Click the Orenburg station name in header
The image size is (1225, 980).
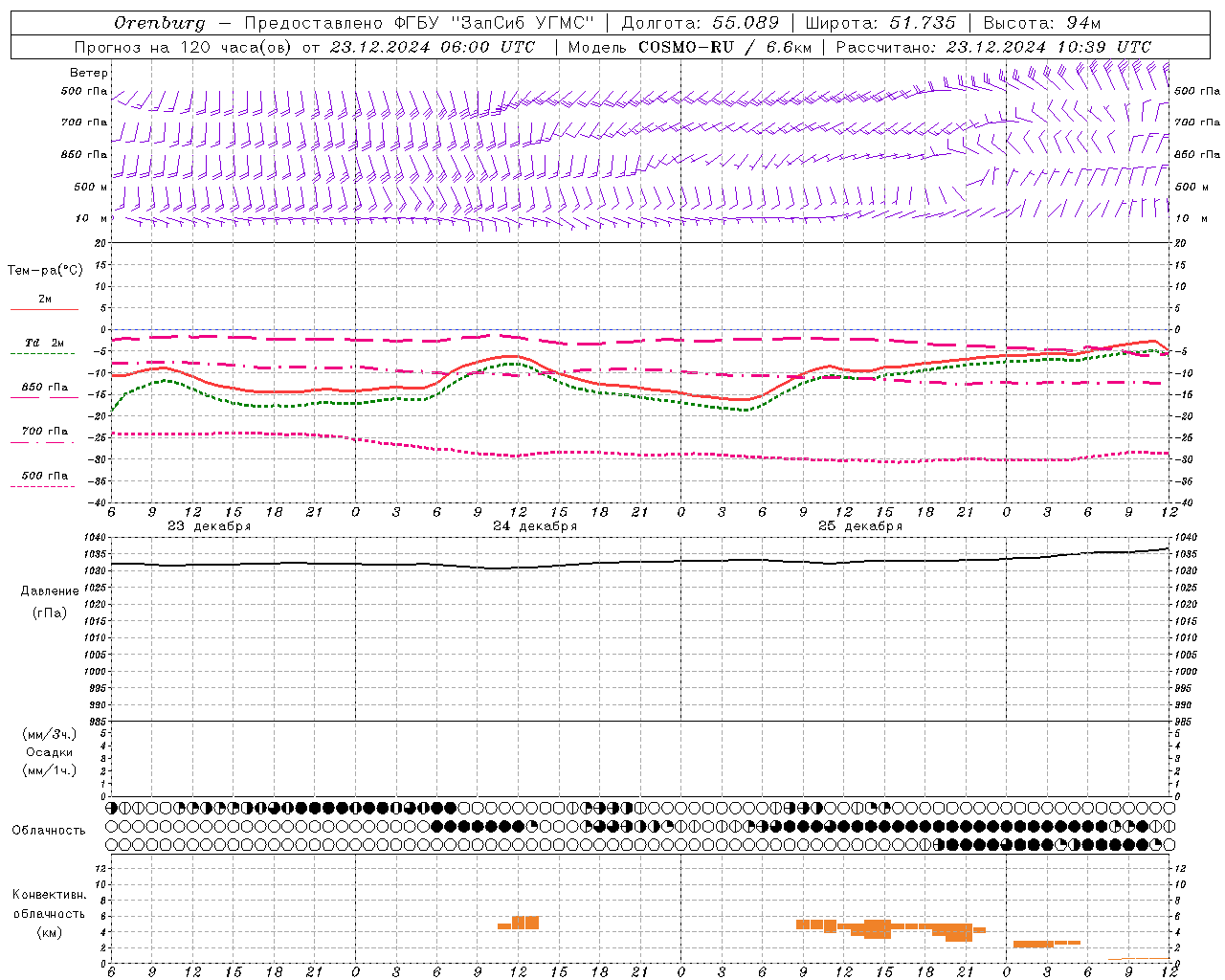pos(160,23)
